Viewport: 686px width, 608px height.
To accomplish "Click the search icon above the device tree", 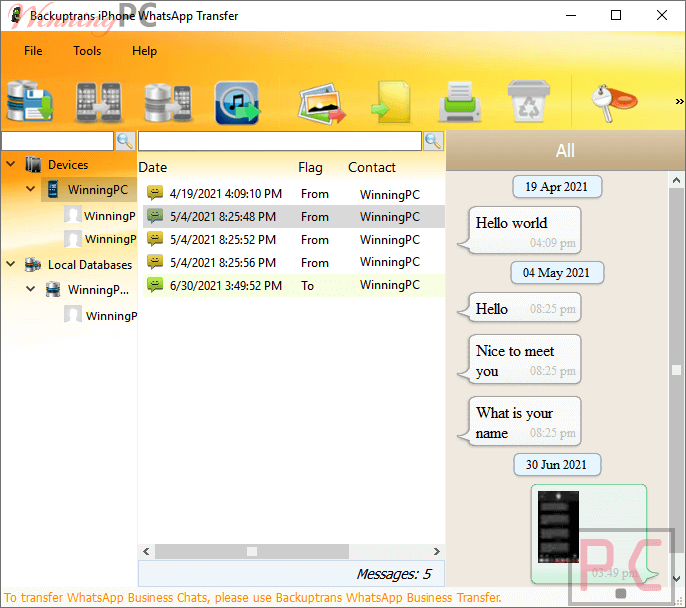I will pyautogui.click(x=125, y=141).
